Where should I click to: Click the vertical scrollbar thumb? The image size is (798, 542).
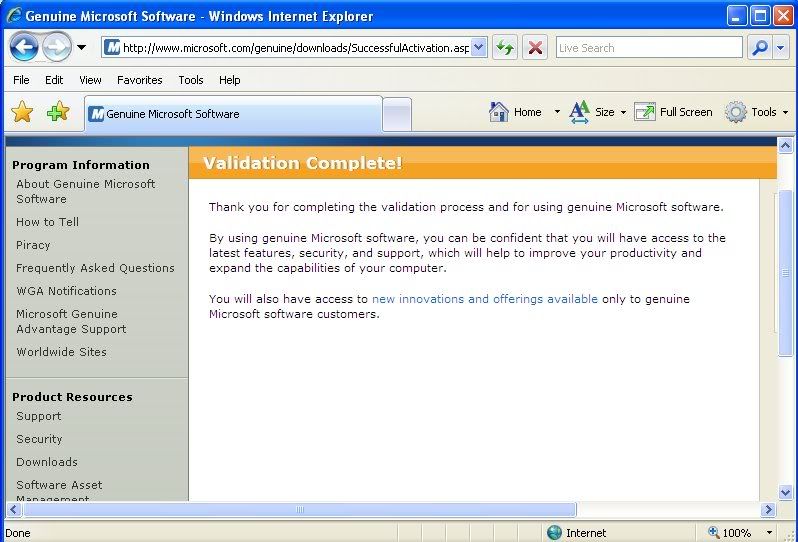[785, 273]
